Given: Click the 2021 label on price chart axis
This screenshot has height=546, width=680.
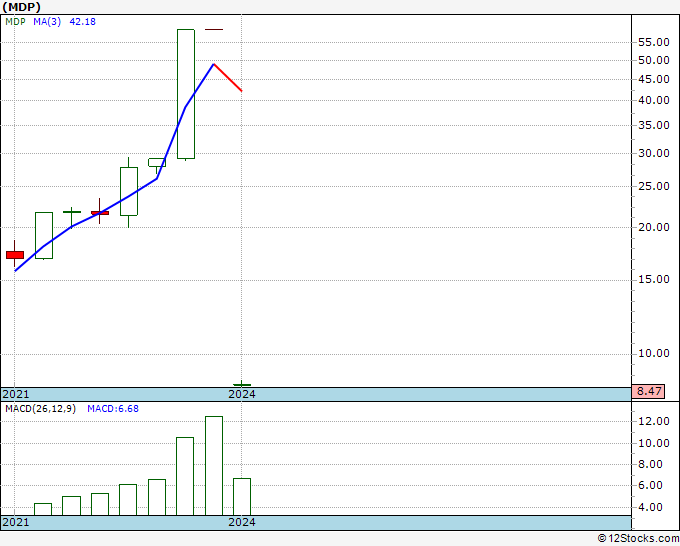Looking at the screenshot, I should [16, 394].
